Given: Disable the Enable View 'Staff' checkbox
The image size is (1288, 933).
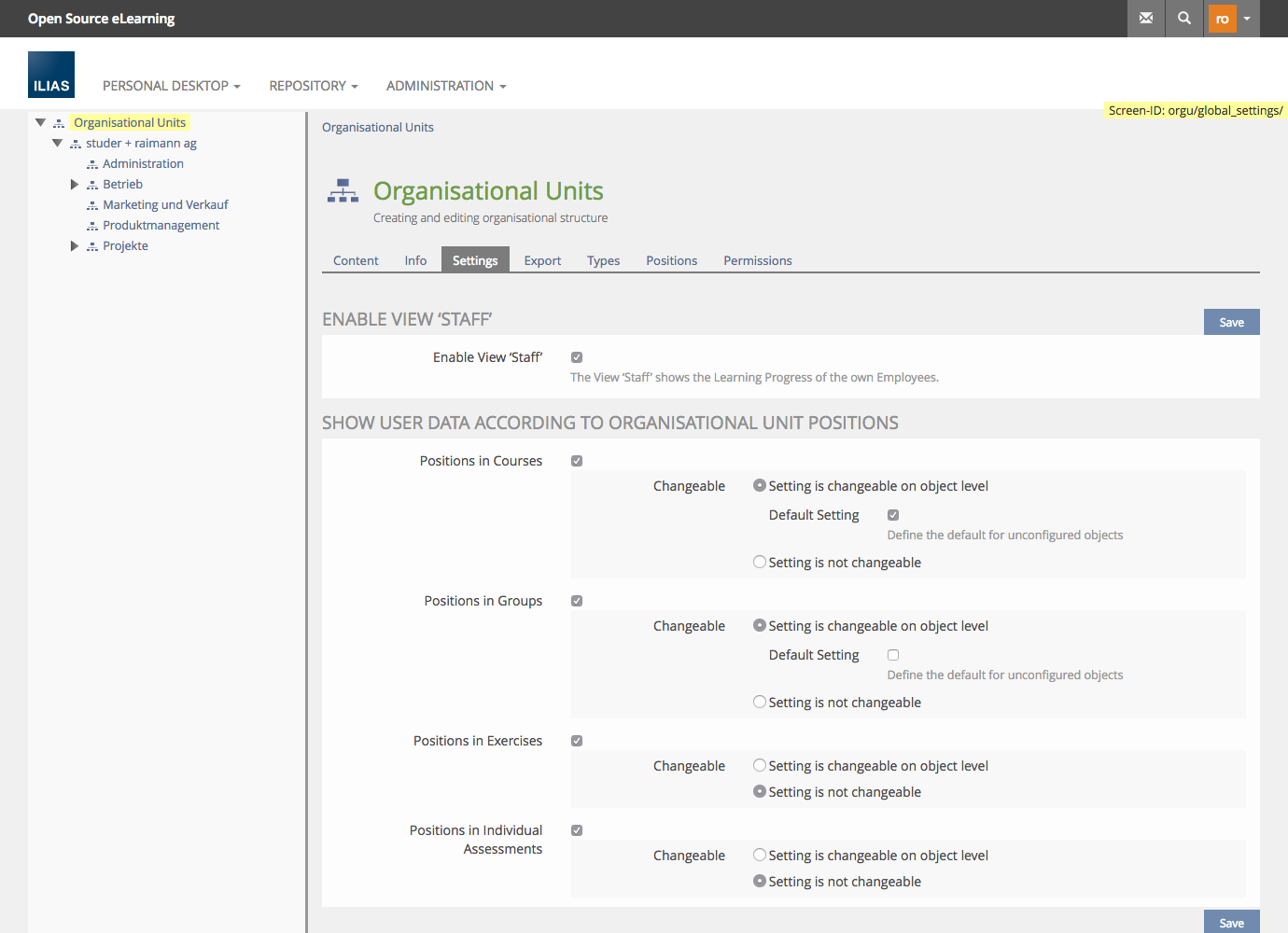Looking at the screenshot, I should coord(577,357).
